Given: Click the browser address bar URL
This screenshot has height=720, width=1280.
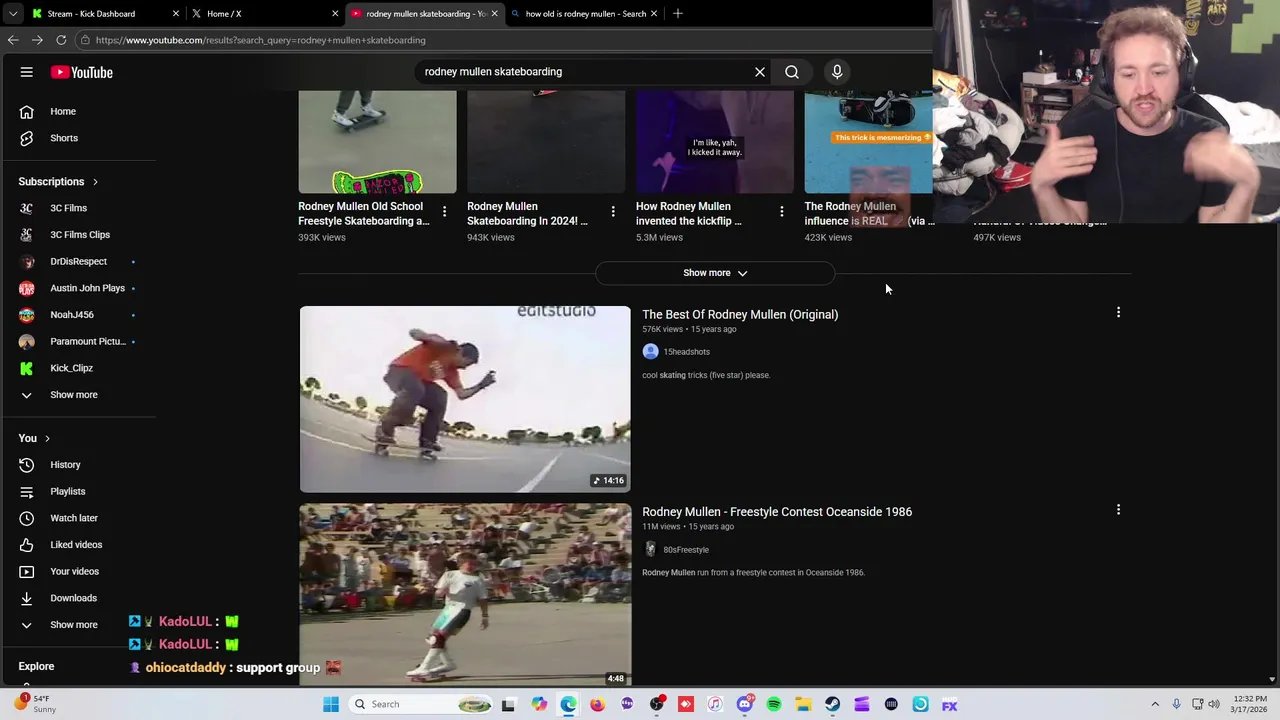Looking at the screenshot, I should click(261, 40).
